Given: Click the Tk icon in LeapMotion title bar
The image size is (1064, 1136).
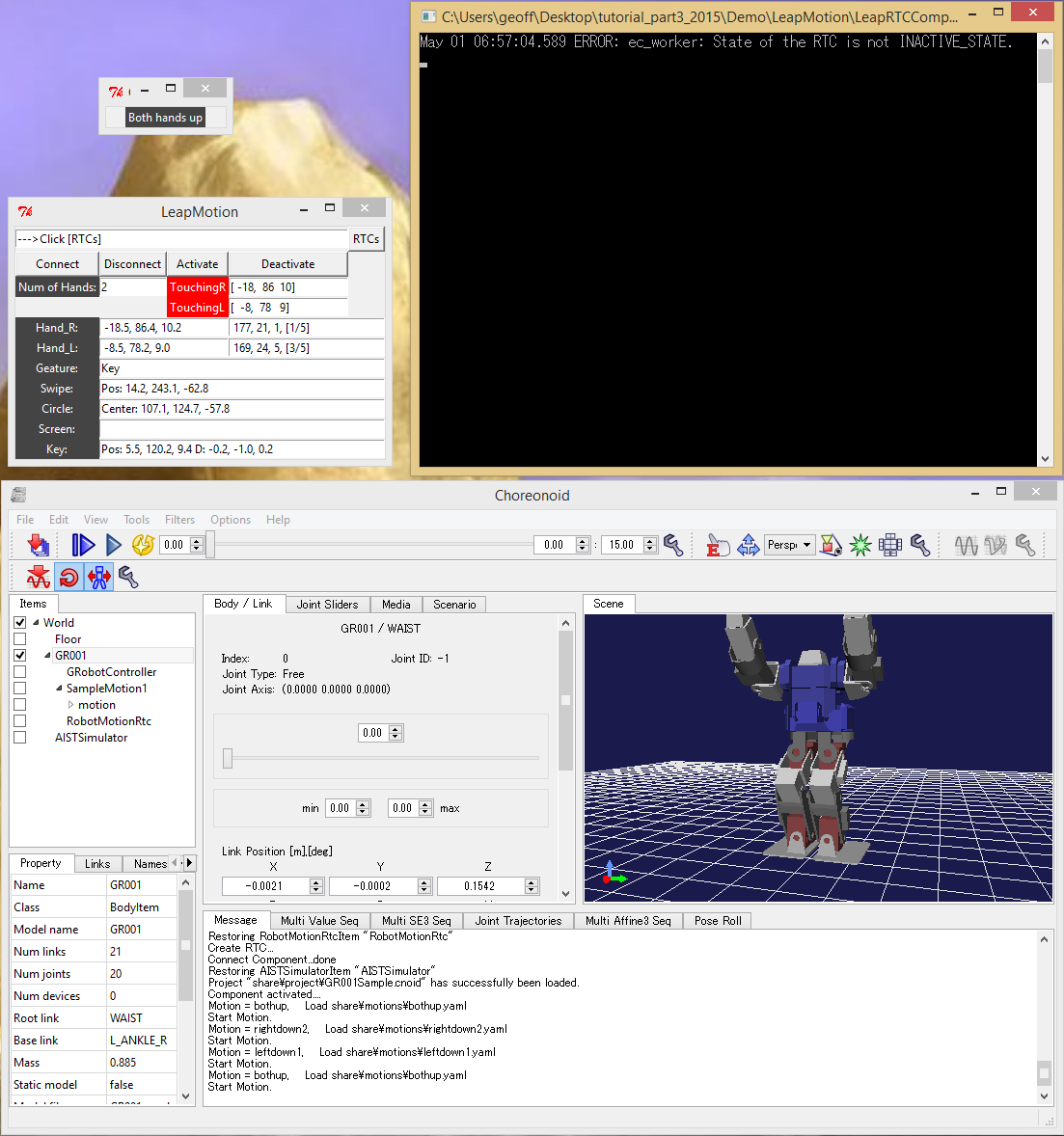Looking at the screenshot, I should click(25, 211).
